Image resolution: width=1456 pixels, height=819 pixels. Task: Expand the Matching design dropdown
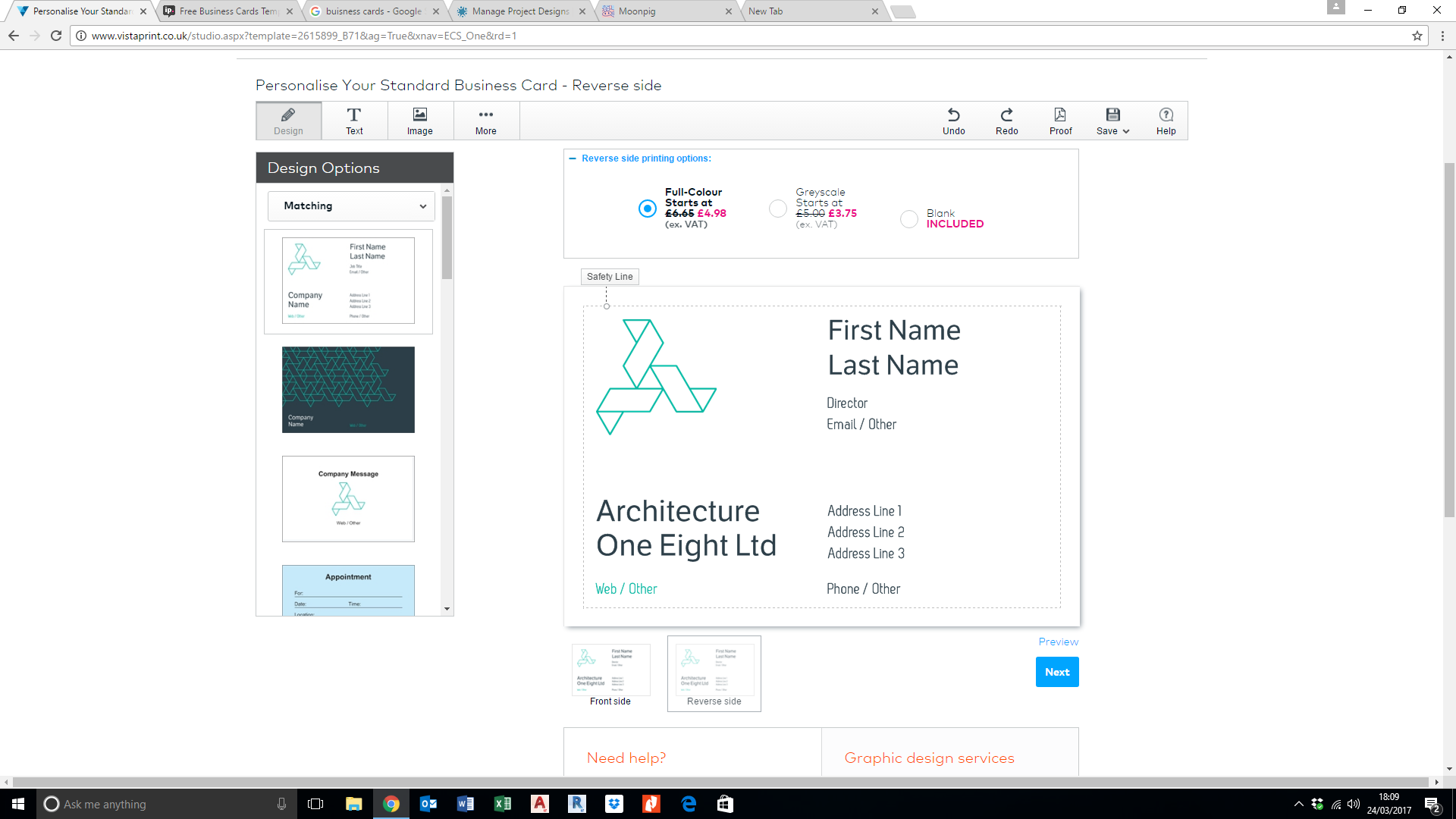351,206
